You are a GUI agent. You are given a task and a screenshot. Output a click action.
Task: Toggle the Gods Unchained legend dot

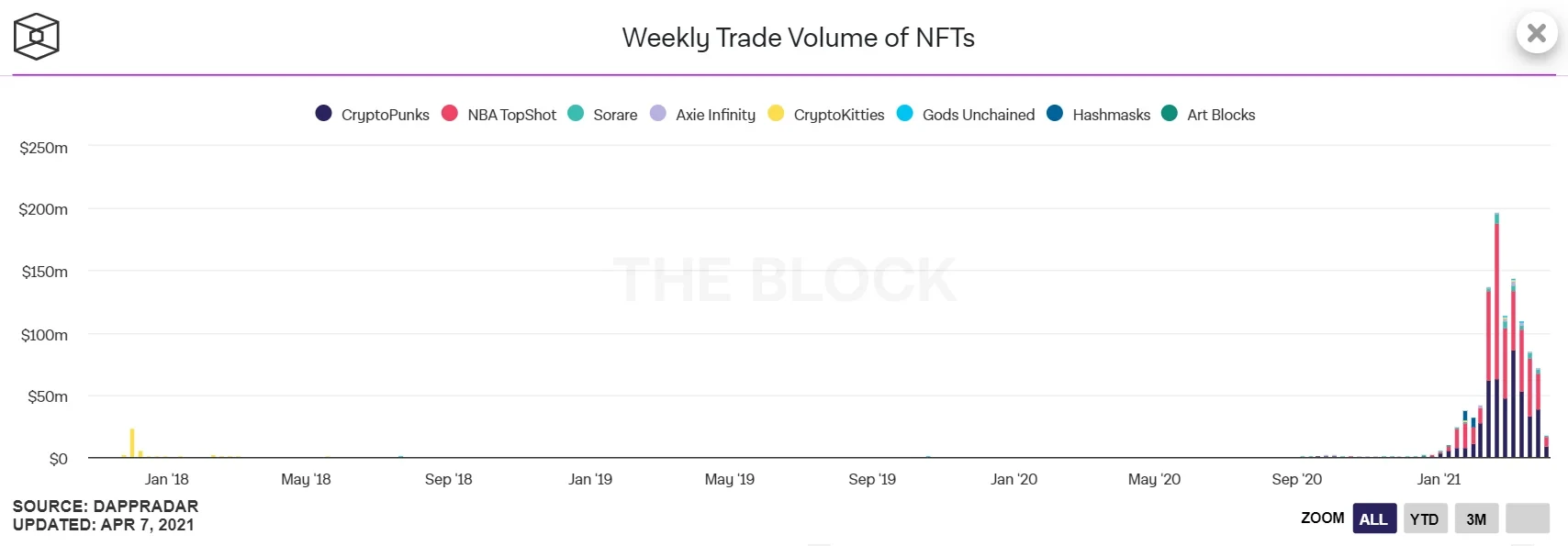(905, 113)
